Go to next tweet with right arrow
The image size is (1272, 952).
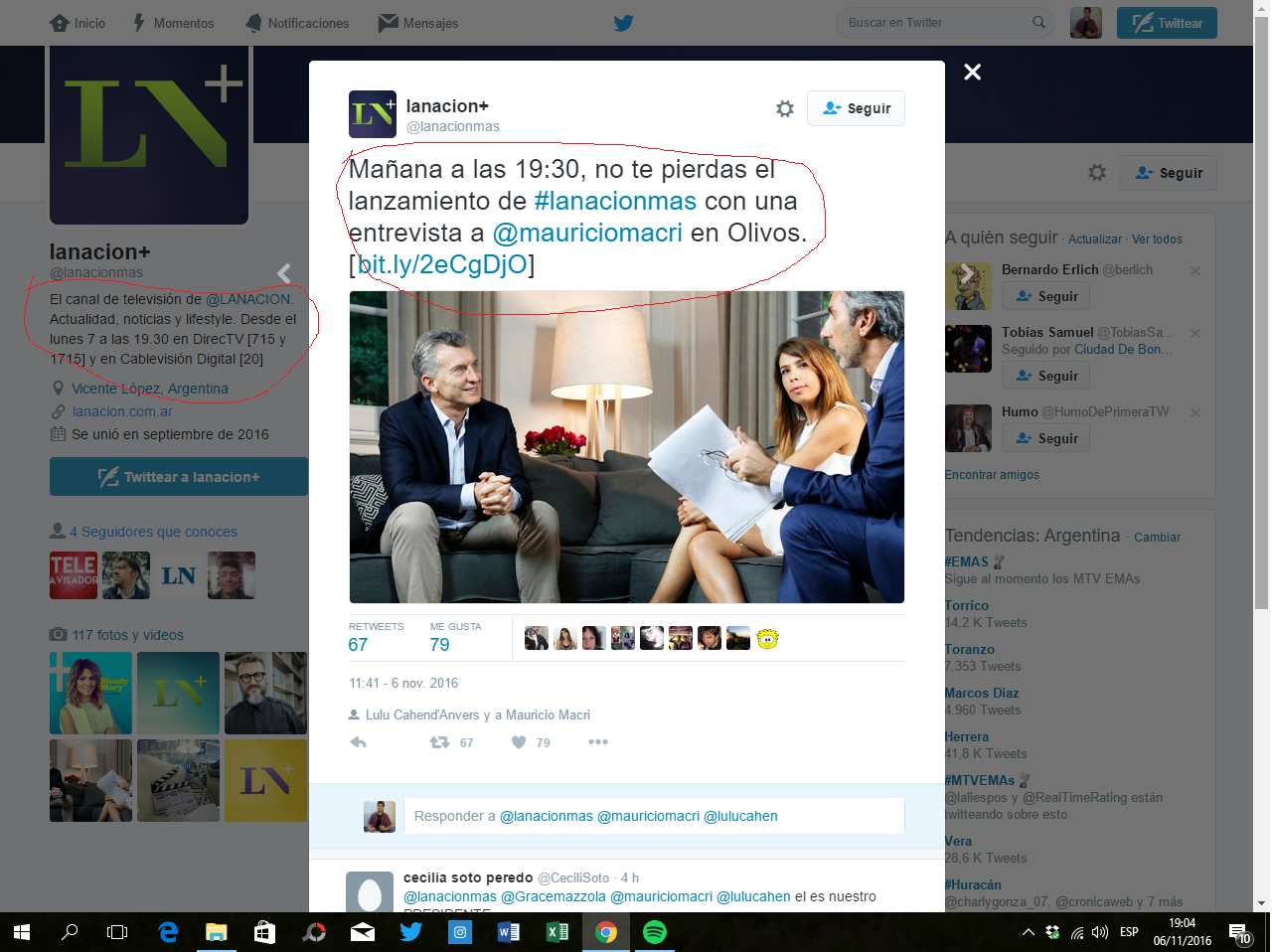966,273
